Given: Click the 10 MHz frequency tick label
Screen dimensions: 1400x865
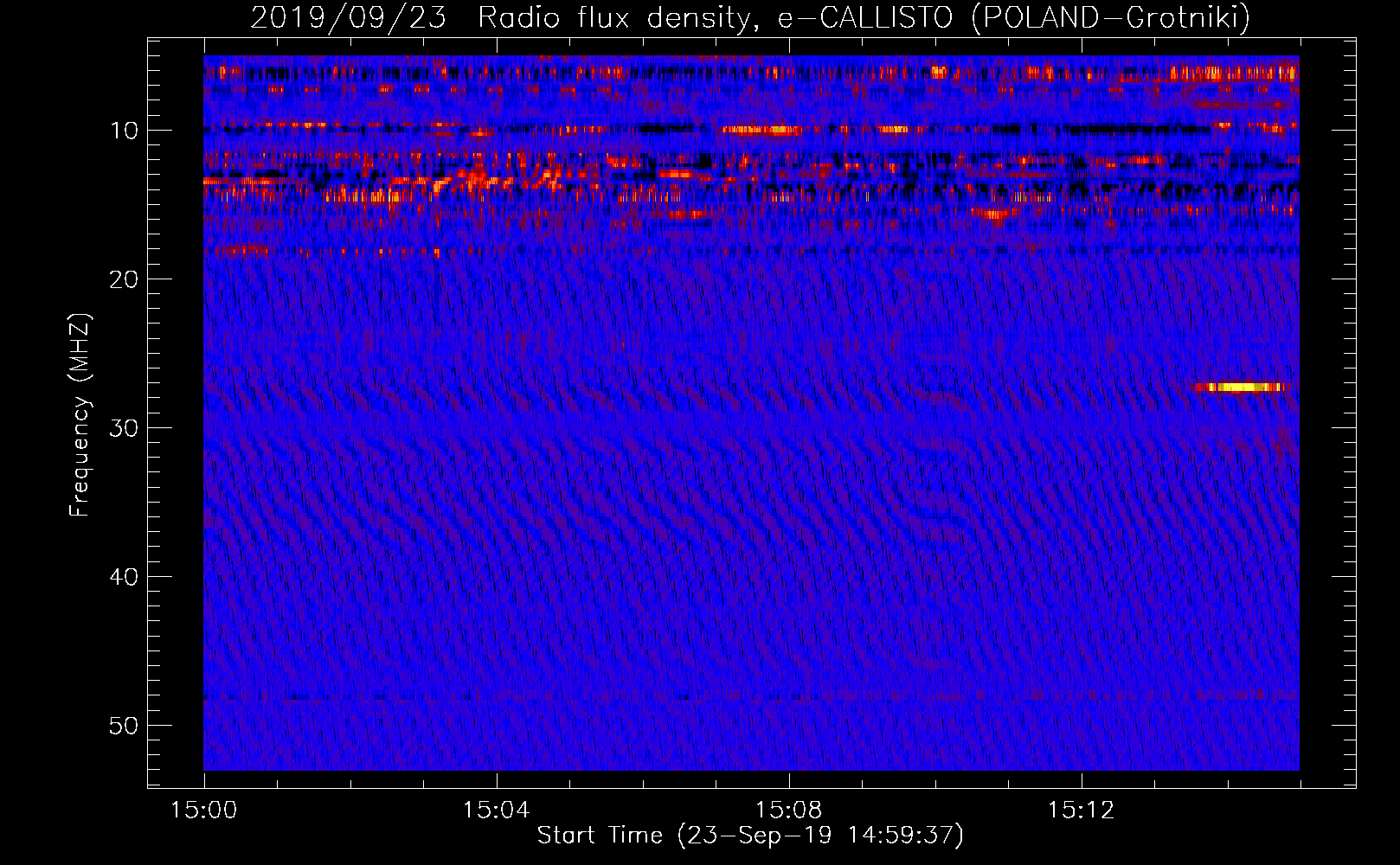Looking at the screenshot, I should pyautogui.click(x=125, y=131).
